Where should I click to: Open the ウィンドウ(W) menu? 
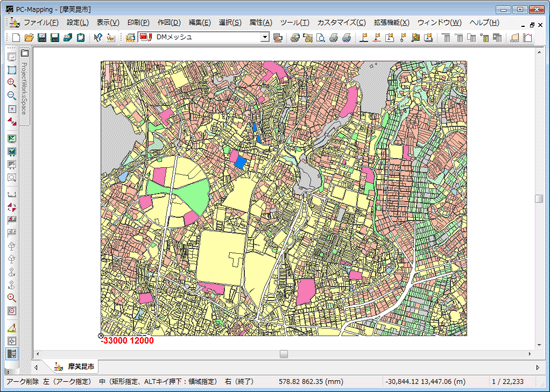(x=439, y=23)
